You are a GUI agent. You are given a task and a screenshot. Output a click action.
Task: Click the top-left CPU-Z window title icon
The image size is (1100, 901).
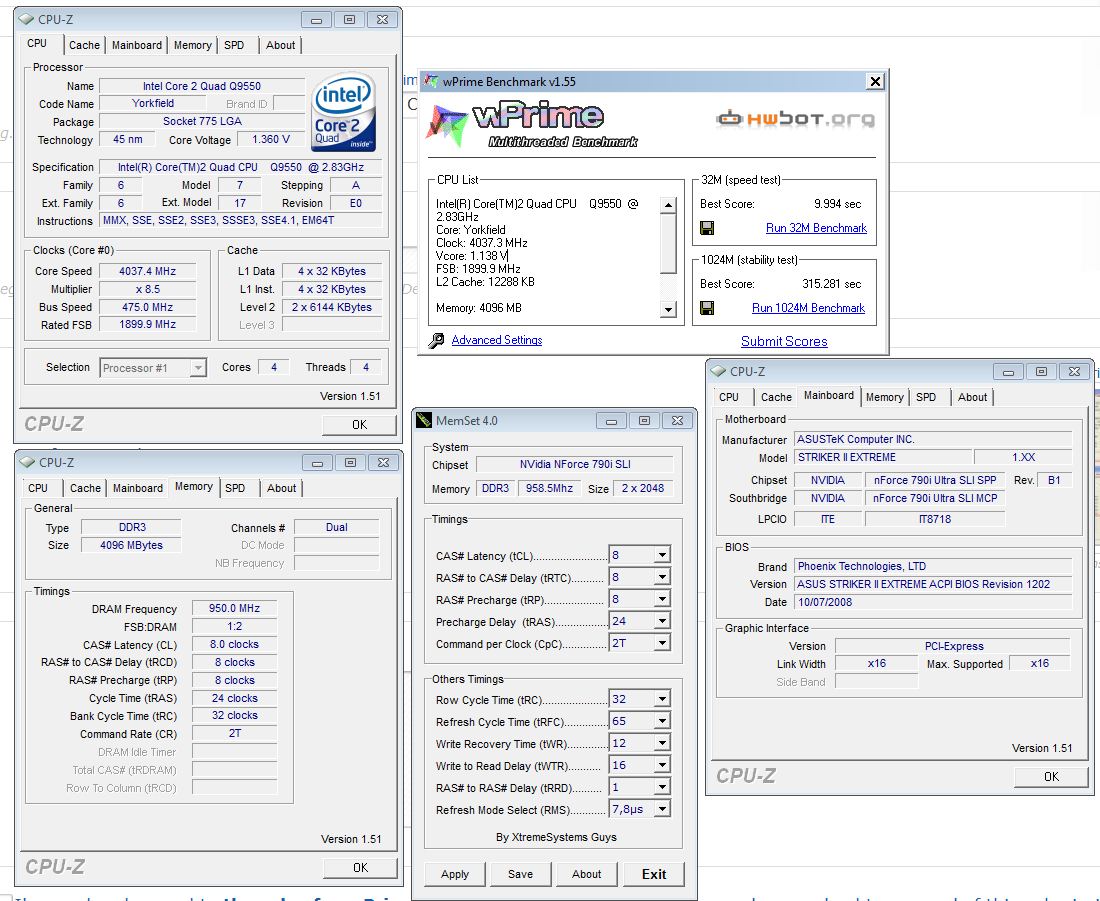click(27, 20)
